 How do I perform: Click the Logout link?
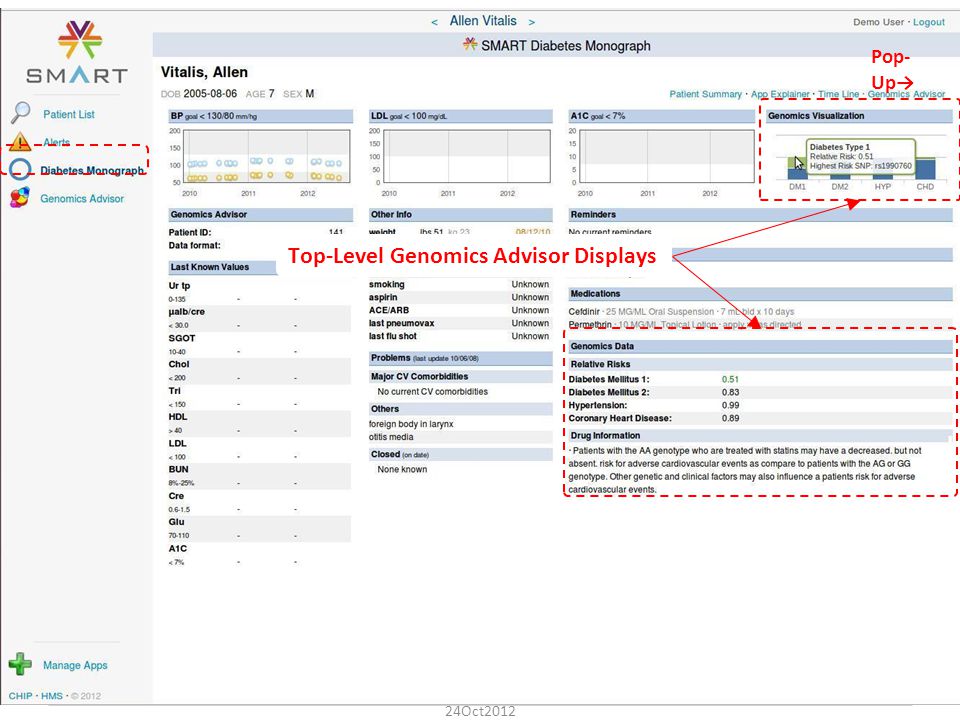(x=929, y=22)
